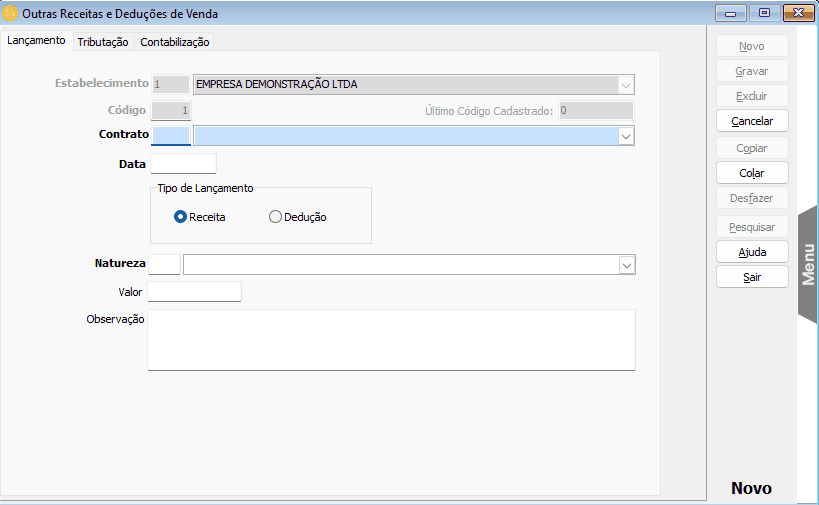Select the Receita radio option
Screen dimensions: 819x505
click(x=181, y=217)
